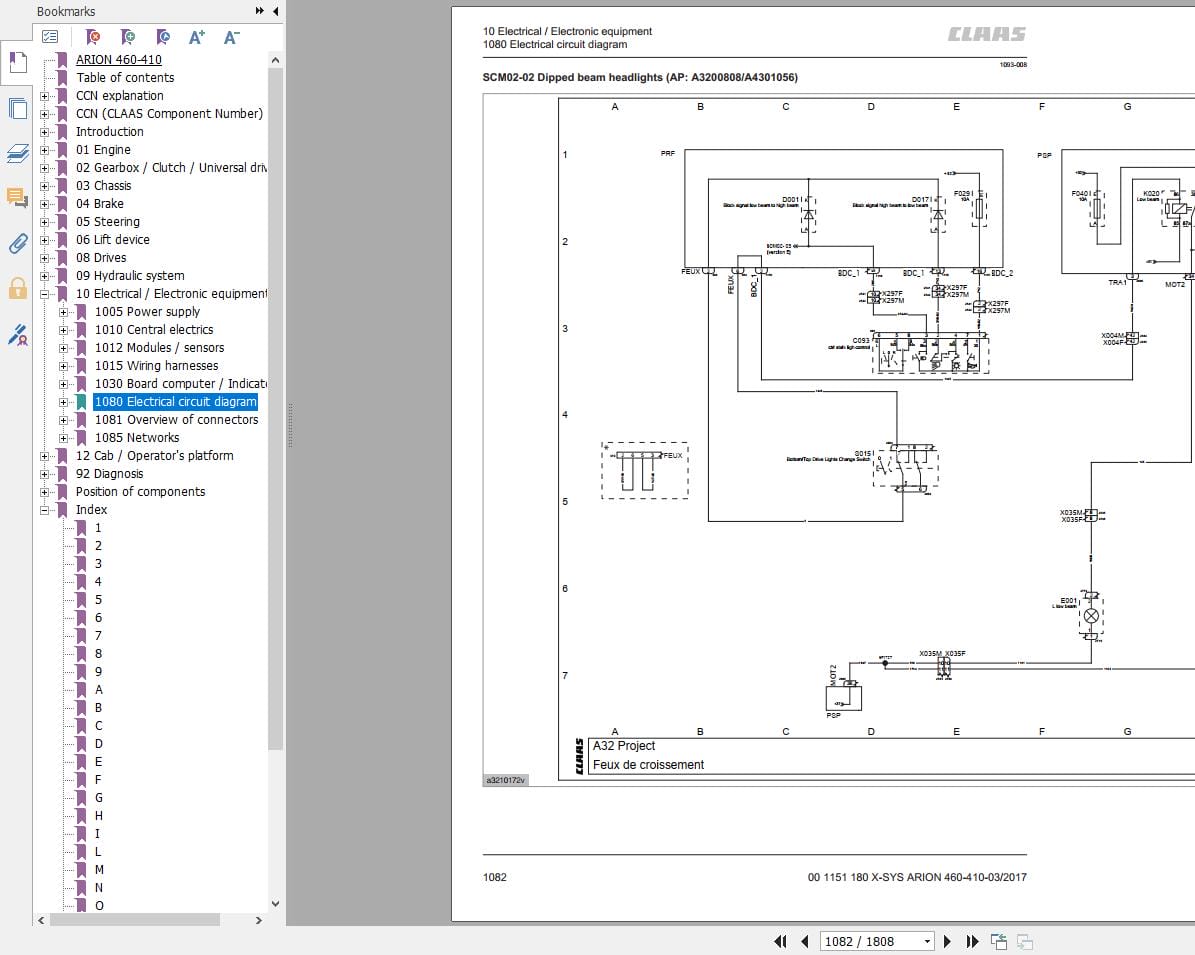Open Index entry A
1195x955 pixels.
pos(98,690)
